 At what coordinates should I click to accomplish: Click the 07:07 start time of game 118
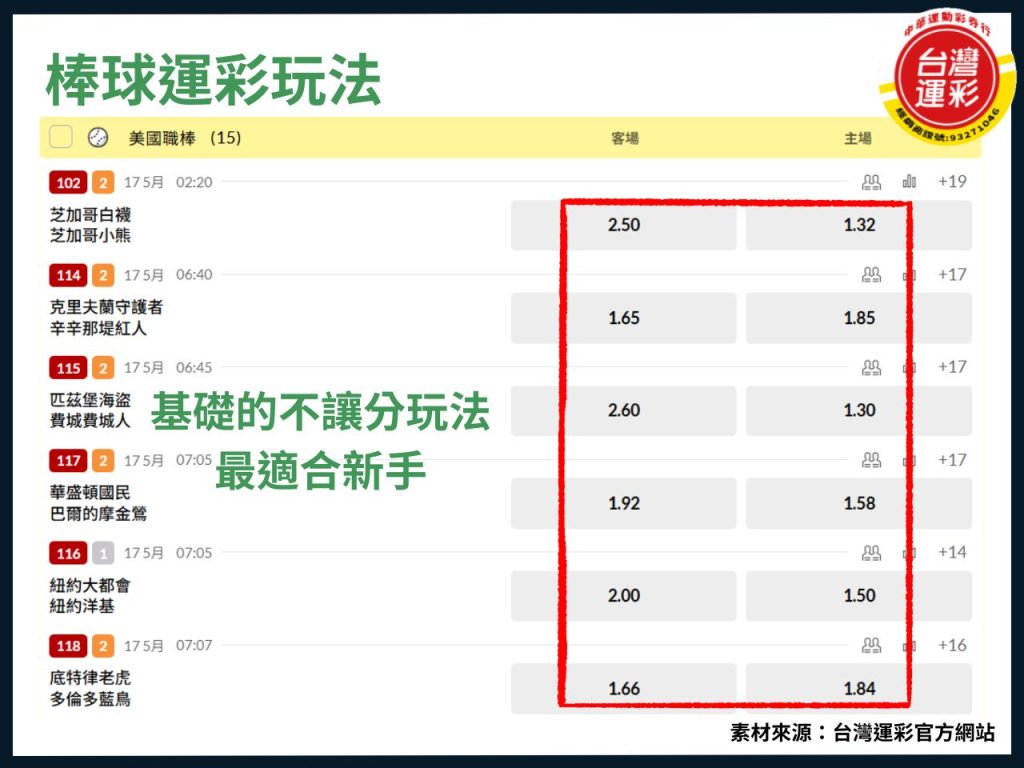(194, 646)
